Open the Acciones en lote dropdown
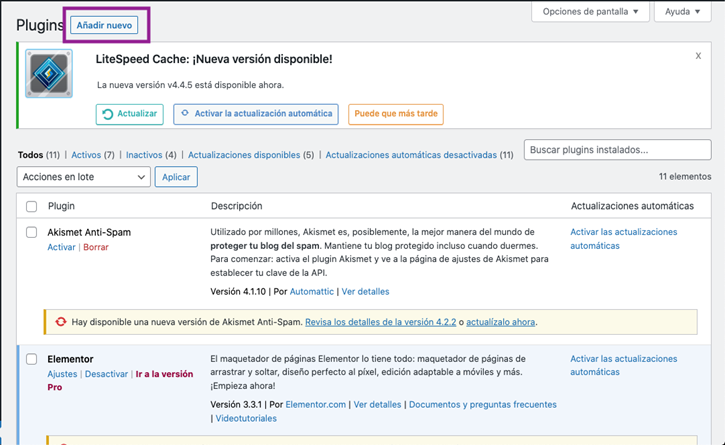The image size is (725, 445). (83, 177)
